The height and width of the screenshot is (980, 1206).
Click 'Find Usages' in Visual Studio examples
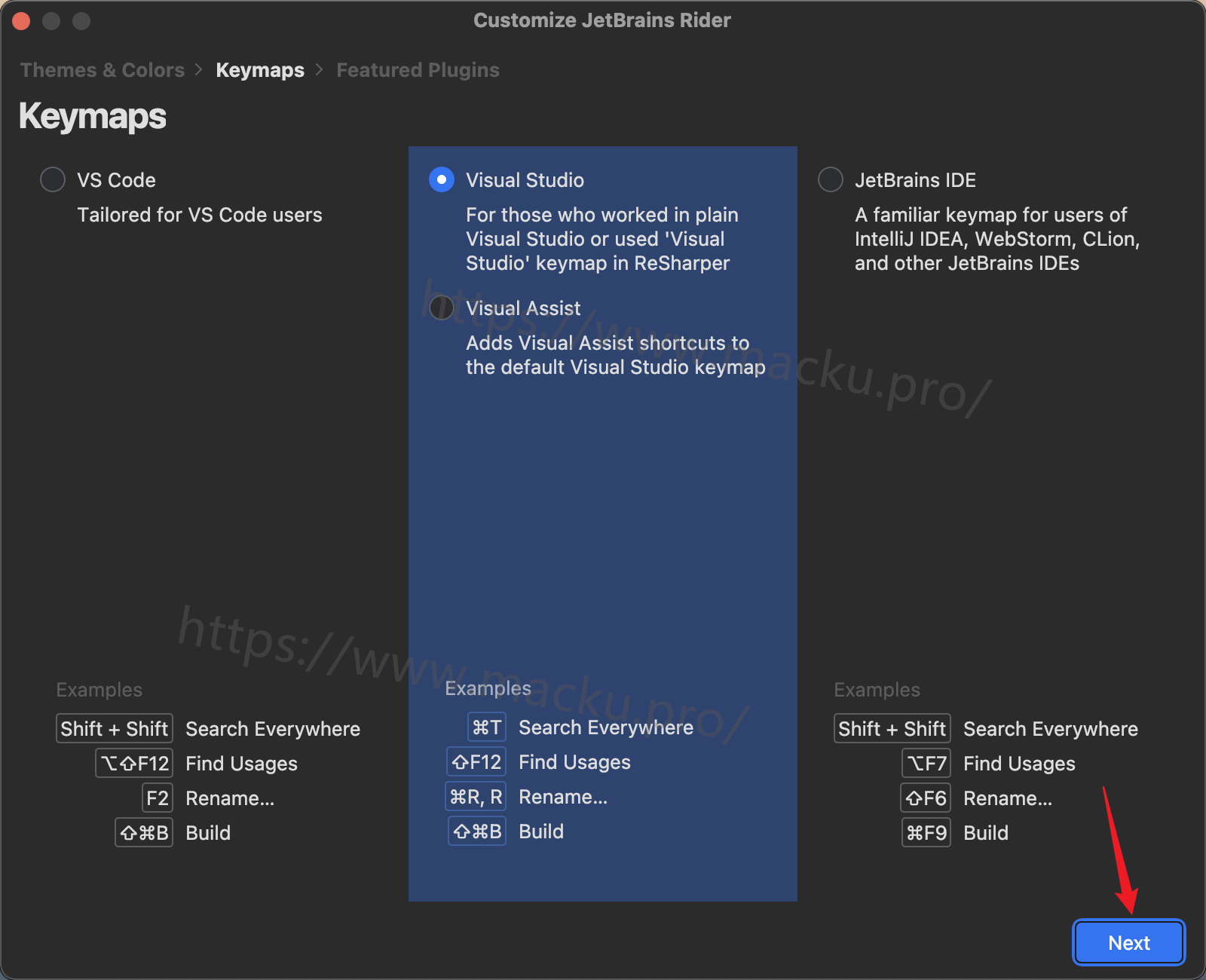click(574, 762)
